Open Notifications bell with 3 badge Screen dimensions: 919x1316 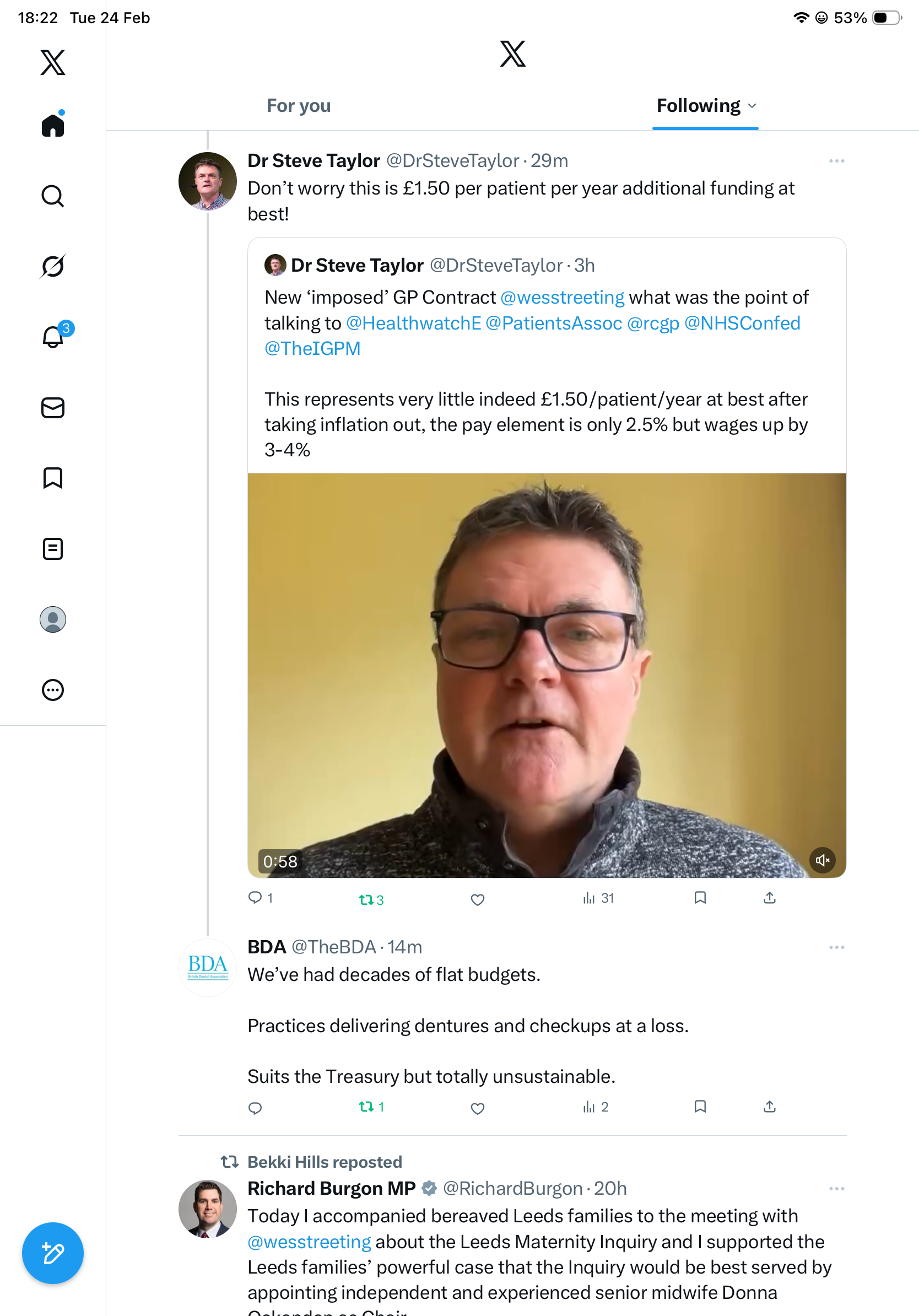[x=53, y=337]
